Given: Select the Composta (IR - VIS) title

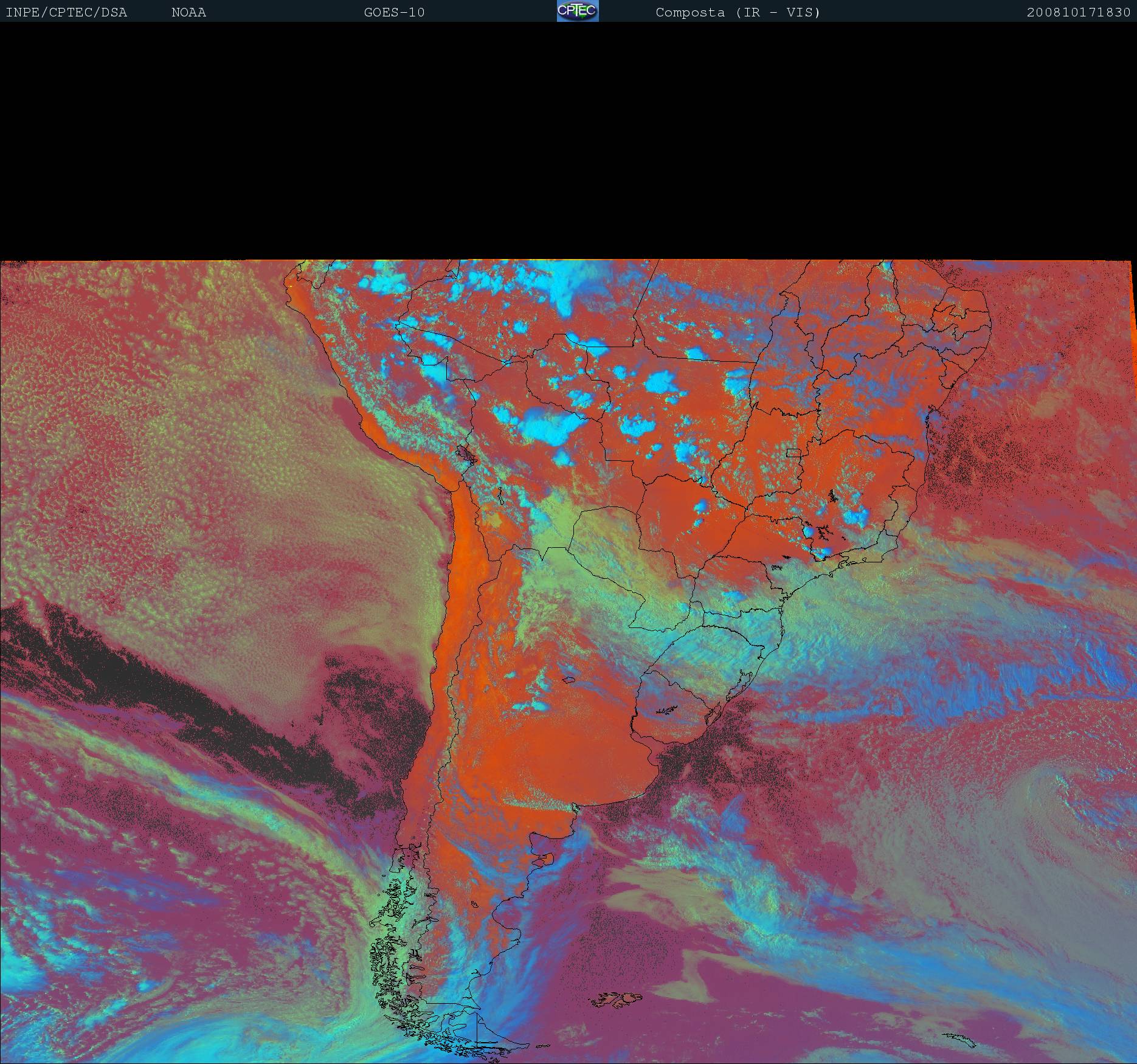Looking at the screenshot, I should click(x=738, y=12).
